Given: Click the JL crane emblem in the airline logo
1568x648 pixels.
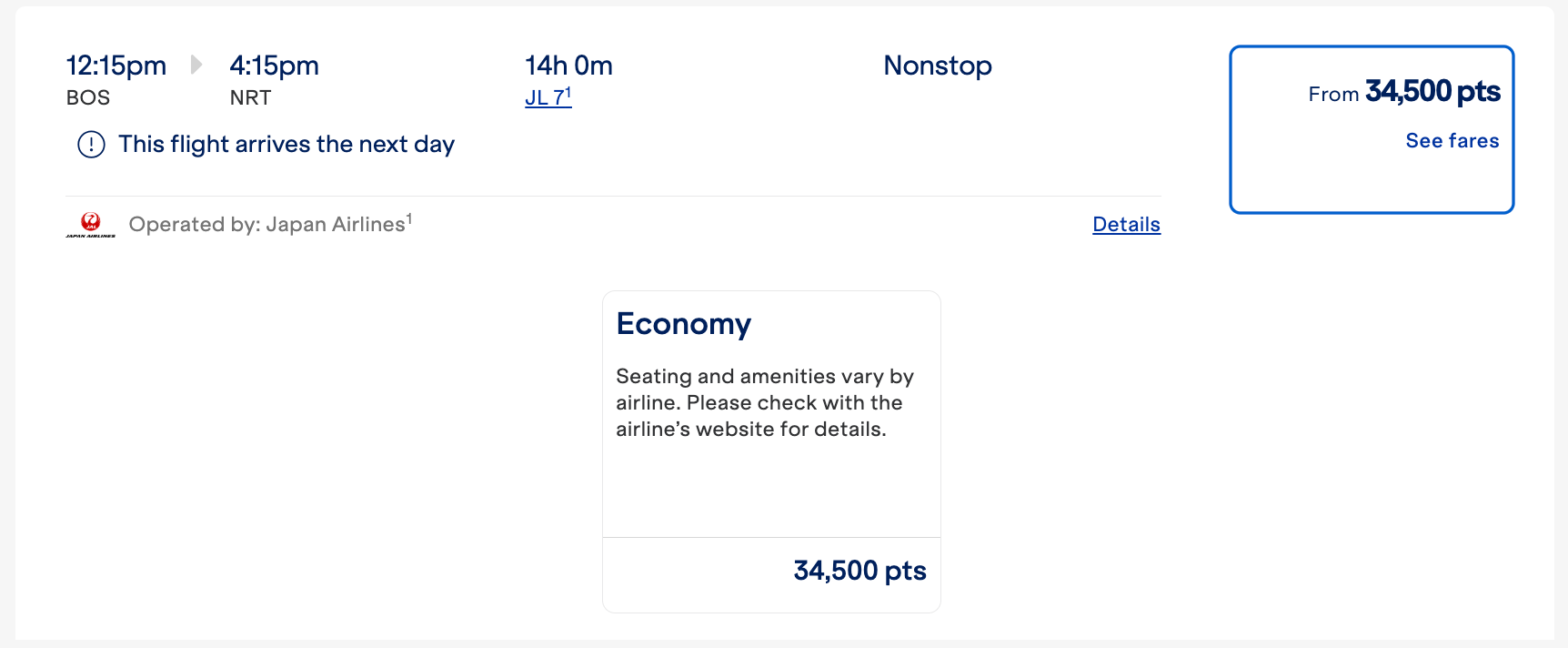Looking at the screenshot, I should coord(91,219).
